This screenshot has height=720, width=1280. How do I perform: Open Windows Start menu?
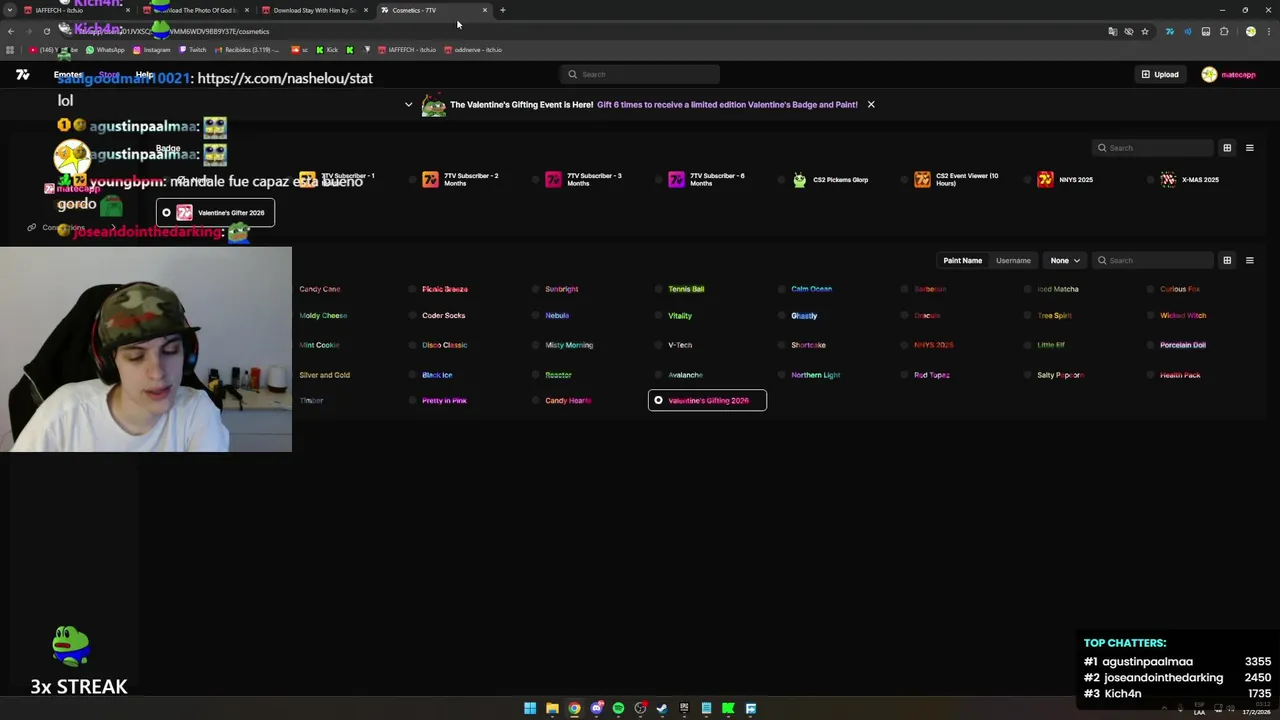pyautogui.click(x=530, y=708)
